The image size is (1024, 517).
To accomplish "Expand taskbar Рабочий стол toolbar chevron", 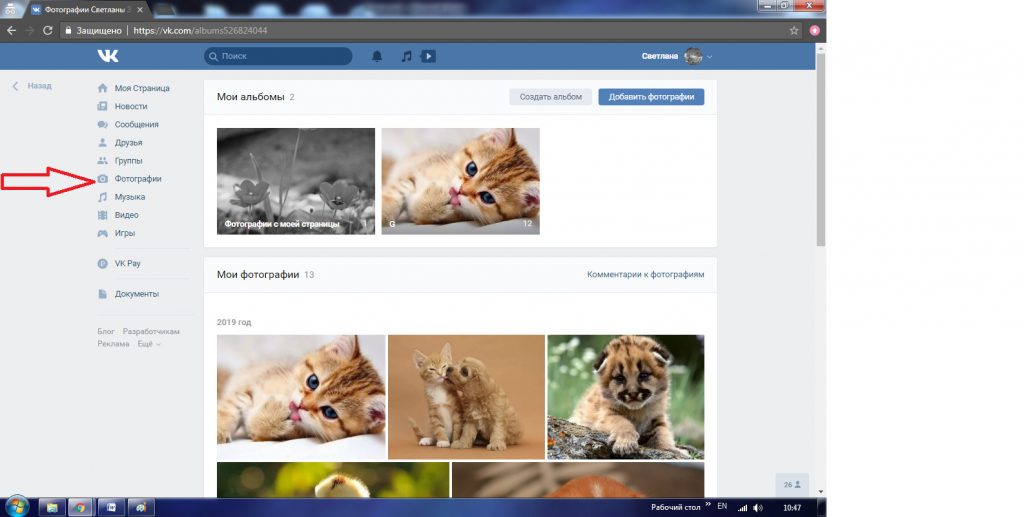I will tap(708, 507).
